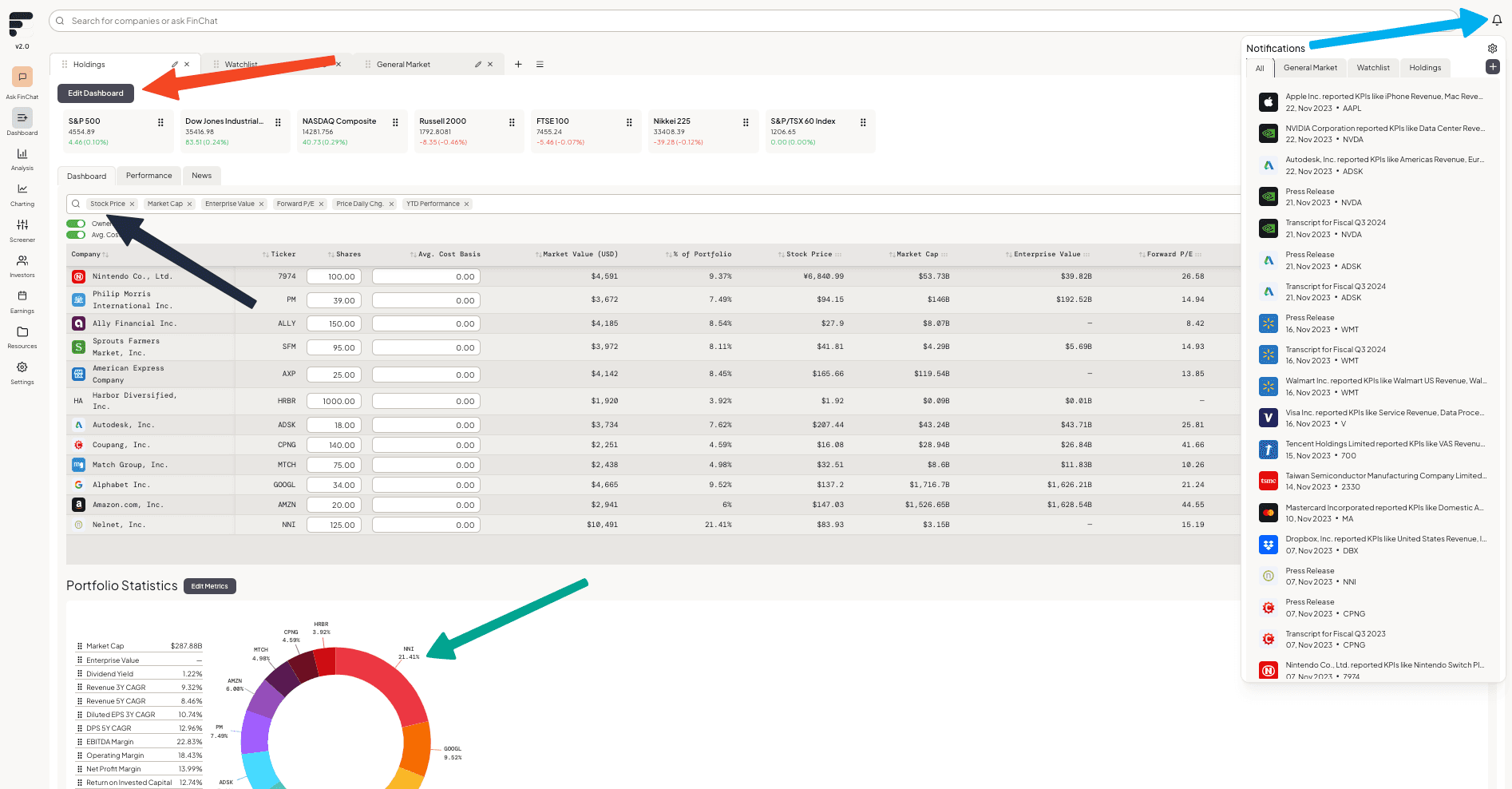This screenshot has height=789, width=1512.
Task: Open notification settings gear icon
Action: [x=1492, y=49]
